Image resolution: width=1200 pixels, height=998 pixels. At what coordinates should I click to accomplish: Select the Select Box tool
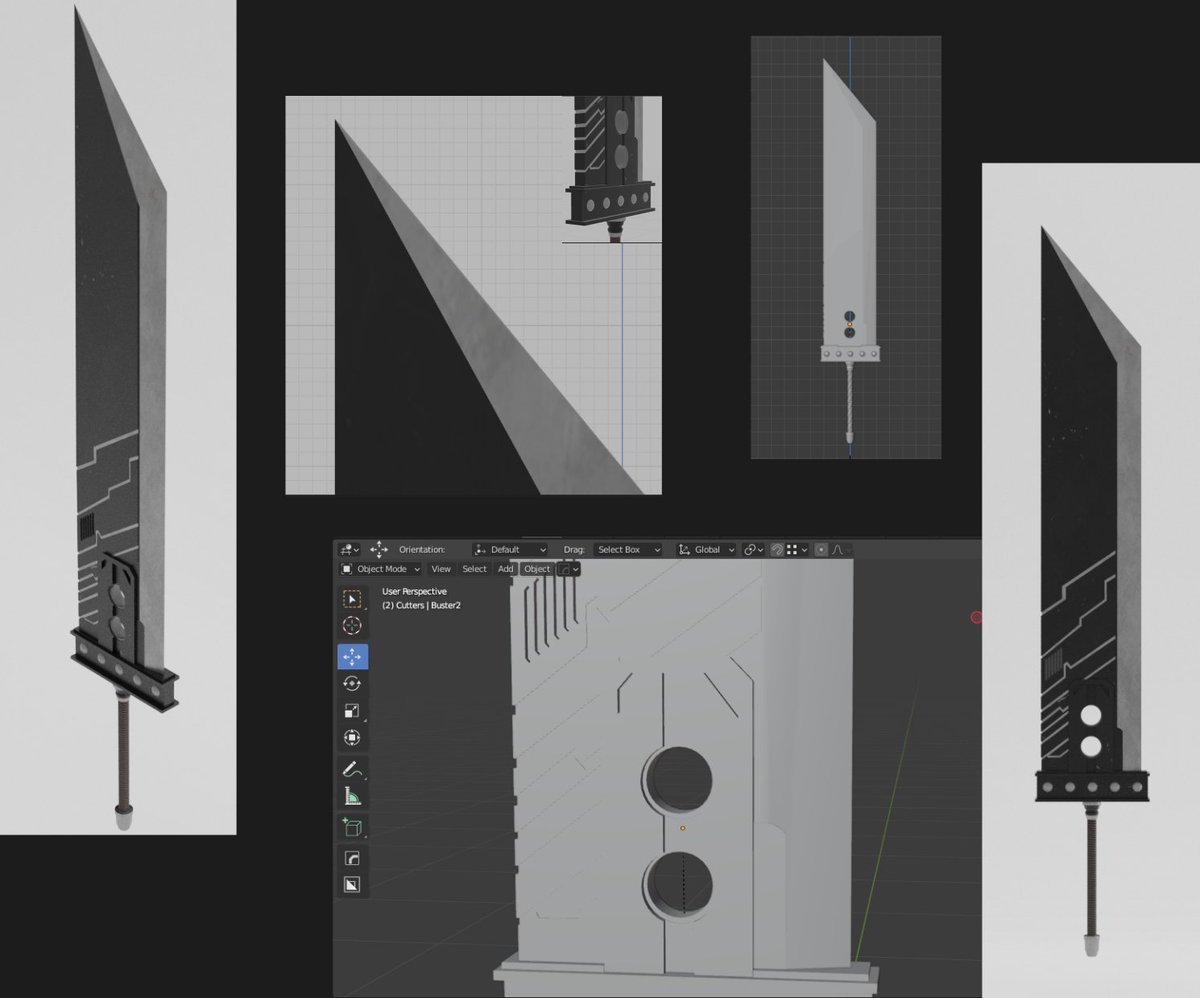(x=352, y=599)
